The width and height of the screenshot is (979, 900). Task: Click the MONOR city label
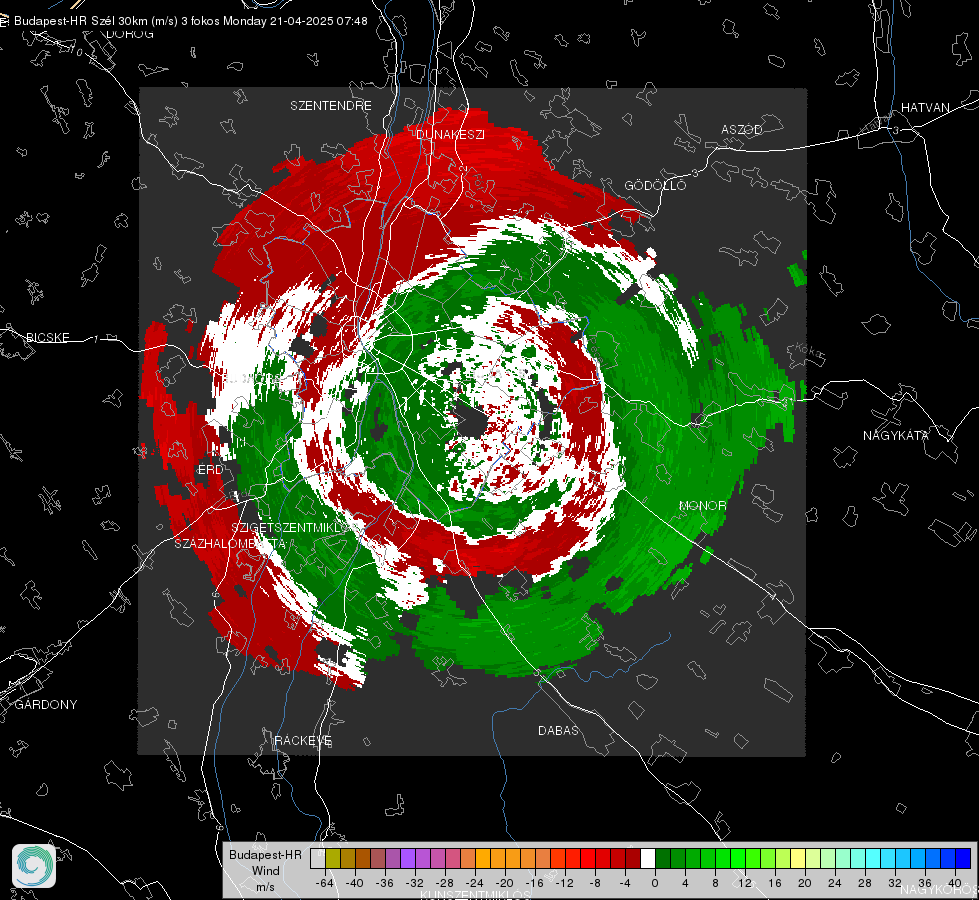(702, 506)
